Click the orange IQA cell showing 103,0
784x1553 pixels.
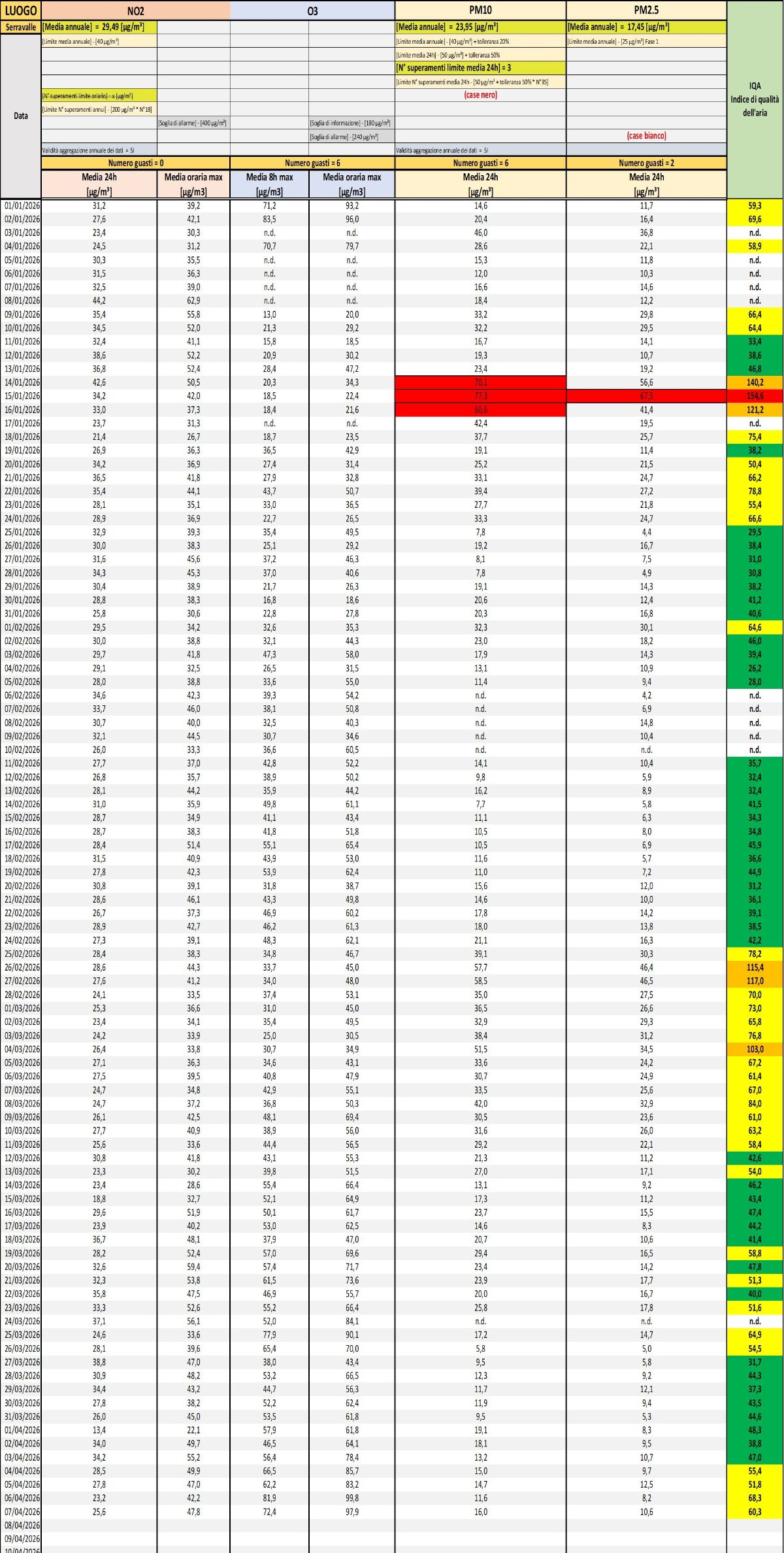click(x=755, y=1049)
